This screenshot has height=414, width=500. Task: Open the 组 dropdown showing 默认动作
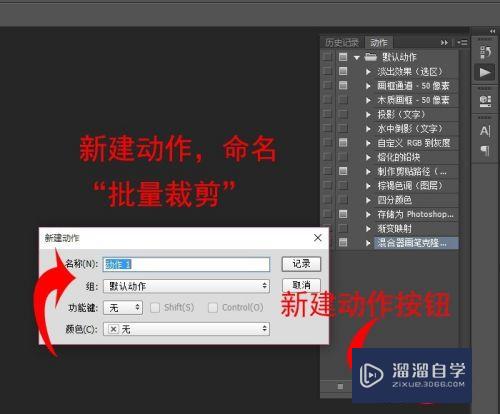tap(186, 286)
